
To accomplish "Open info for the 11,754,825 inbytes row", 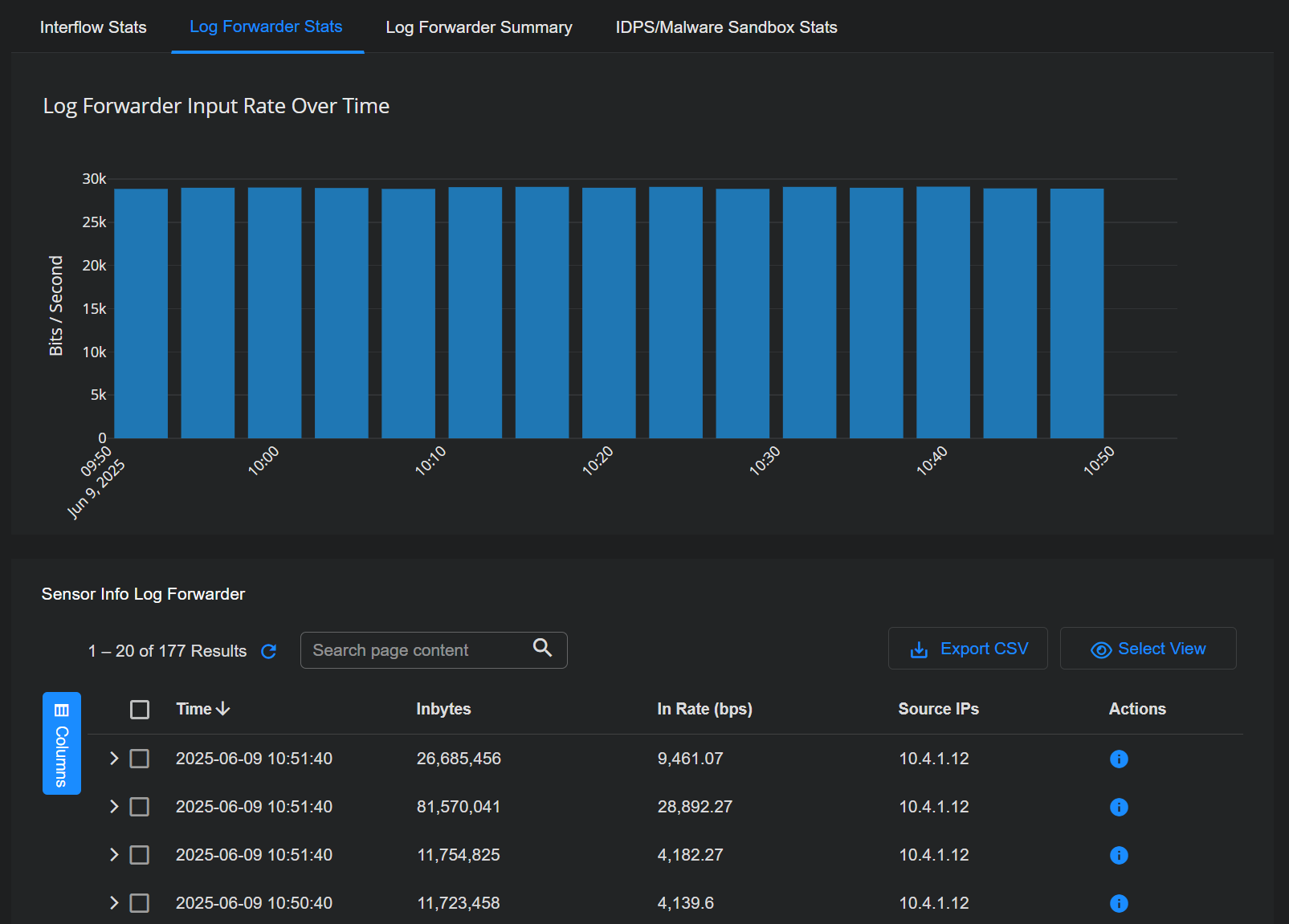I will point(1118,855).
